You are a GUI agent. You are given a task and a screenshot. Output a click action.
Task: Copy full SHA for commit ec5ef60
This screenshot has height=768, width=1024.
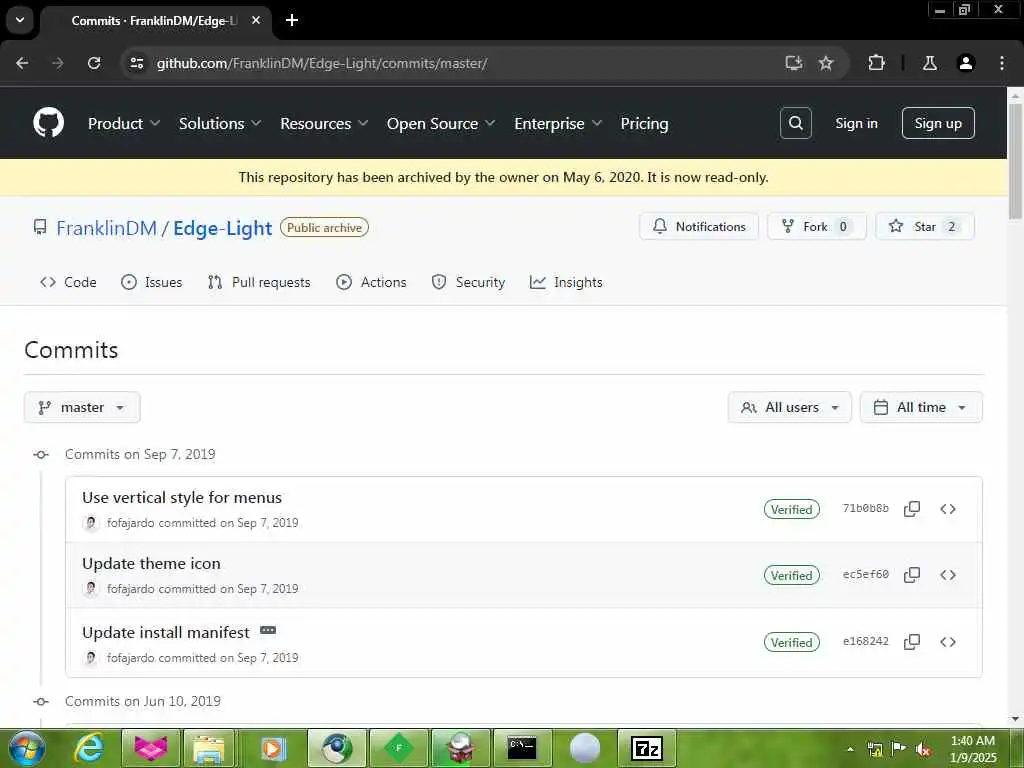coord(912,575)
